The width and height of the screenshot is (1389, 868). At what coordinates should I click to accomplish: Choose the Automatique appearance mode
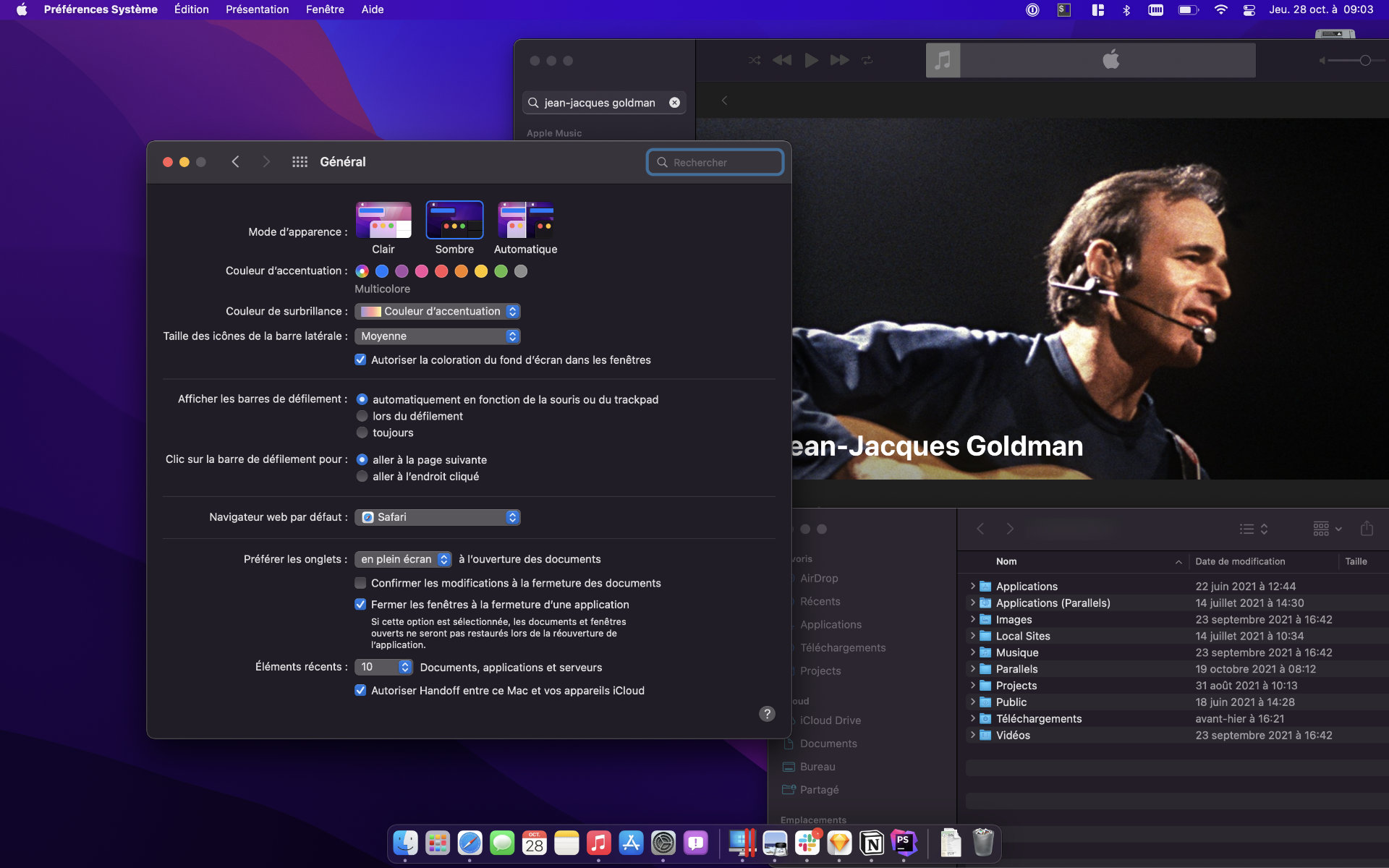[526, 220]
